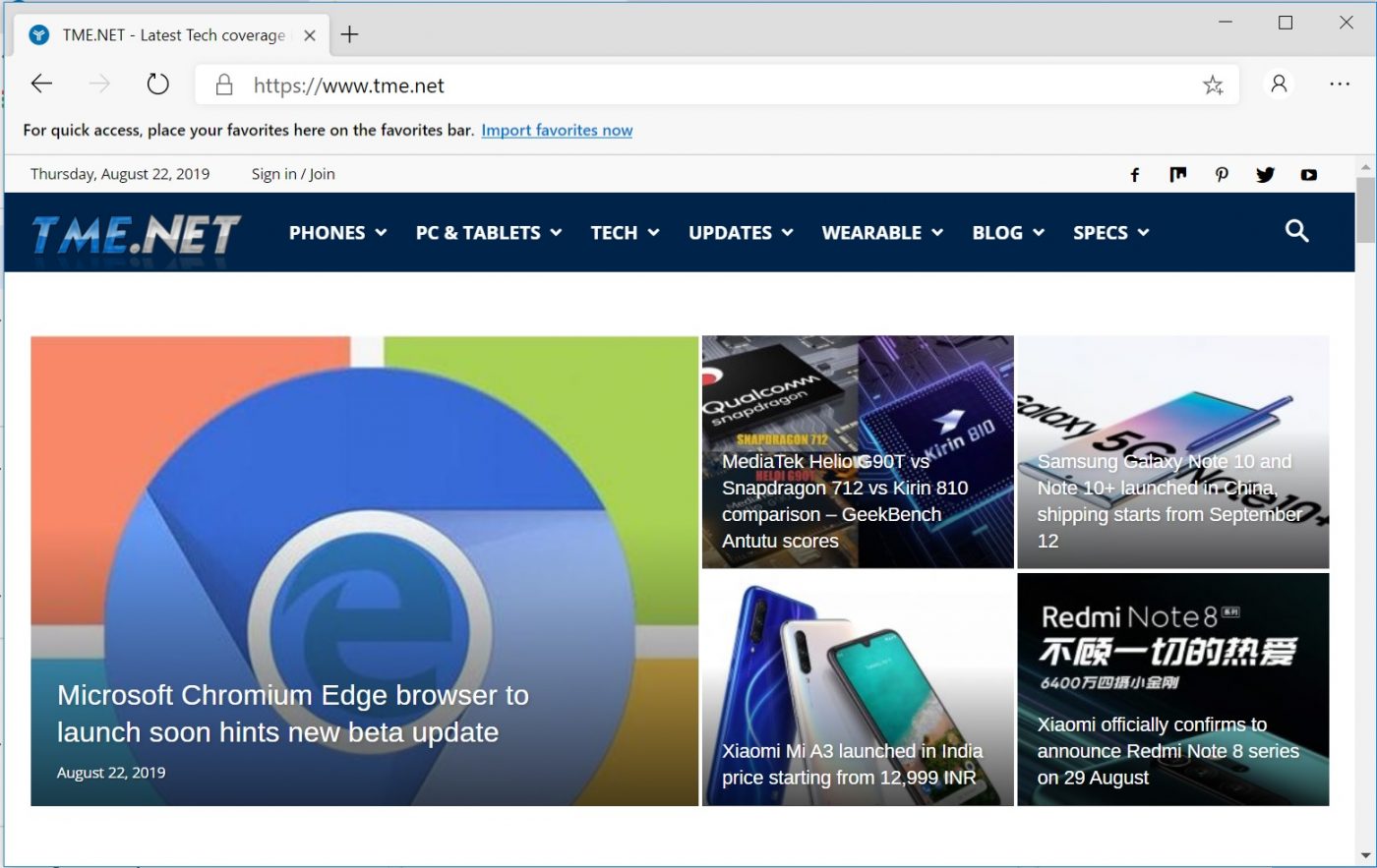Add page to favorites with star icon

(x=1213, y=86)
